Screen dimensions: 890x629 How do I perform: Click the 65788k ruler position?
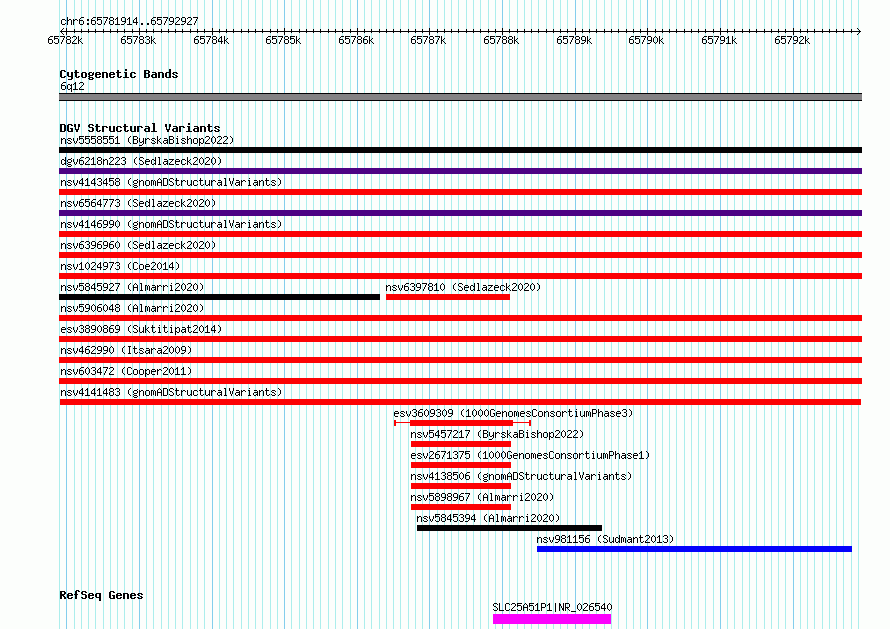501,40
